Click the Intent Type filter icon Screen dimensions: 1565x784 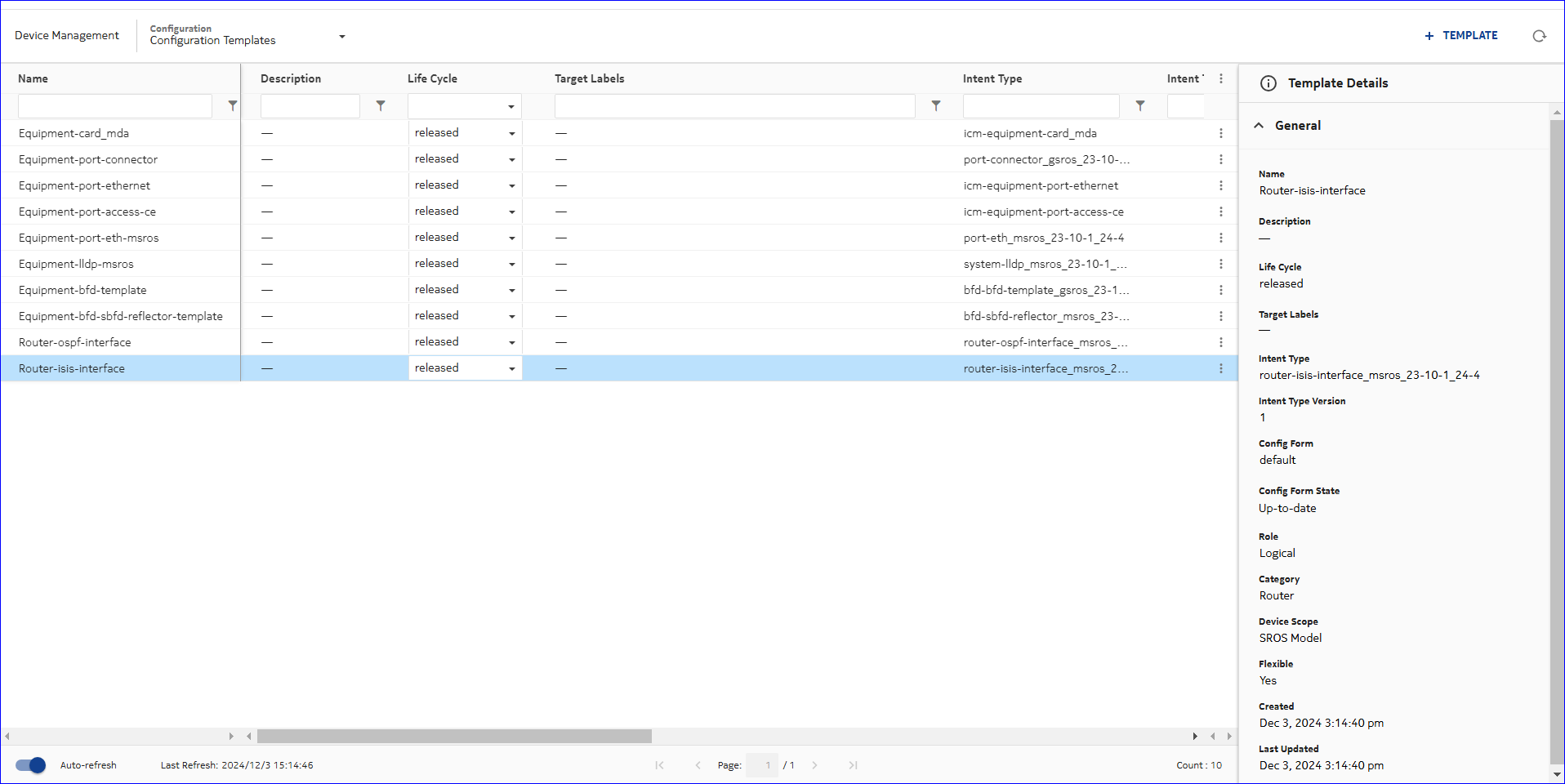click(x=1140, y=106)
